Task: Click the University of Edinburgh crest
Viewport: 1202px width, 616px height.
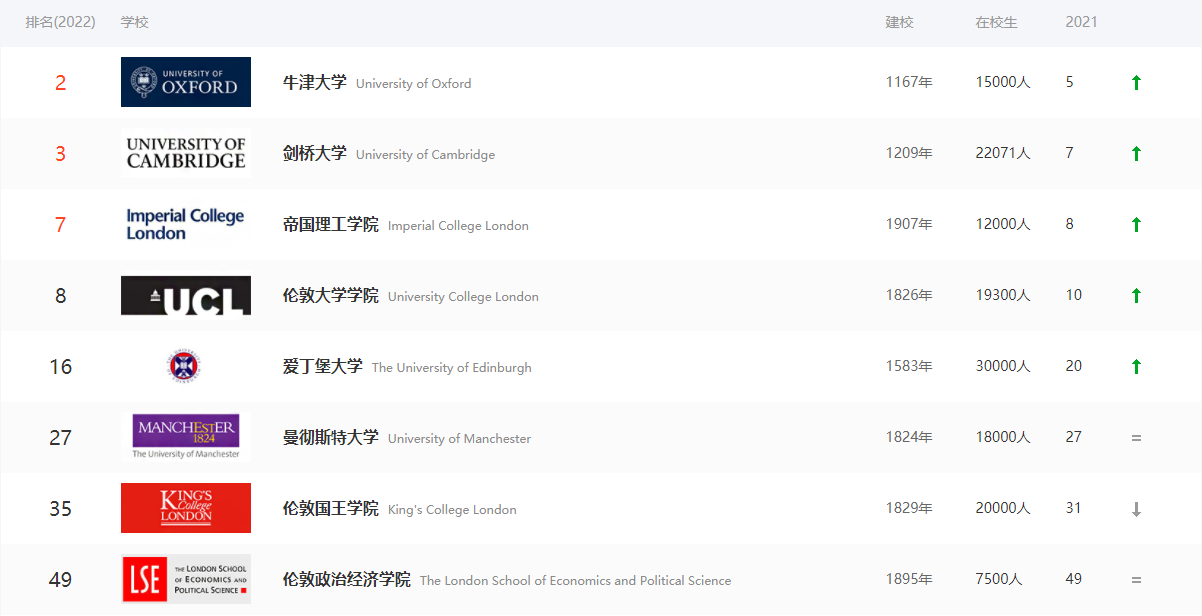Action: pyautogui.click(x=186, y=366)
